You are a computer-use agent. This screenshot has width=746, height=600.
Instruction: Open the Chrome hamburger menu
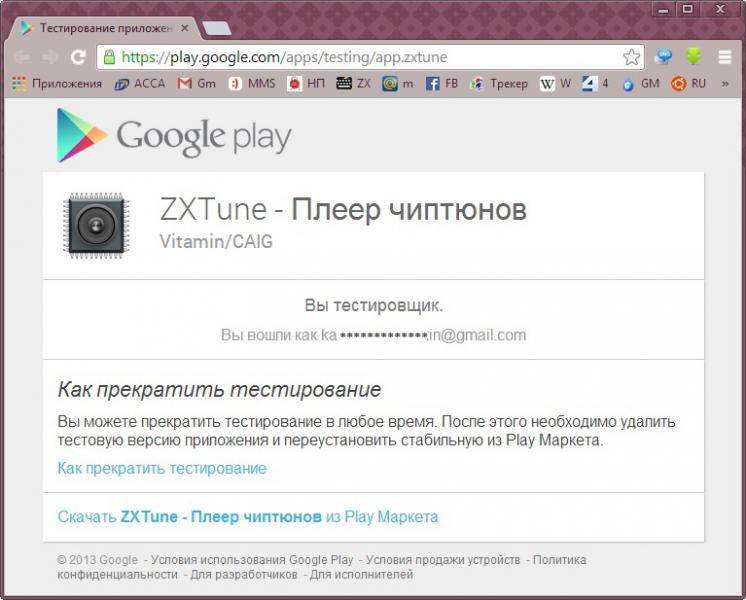pyautogui.click(x=724, y=57)
